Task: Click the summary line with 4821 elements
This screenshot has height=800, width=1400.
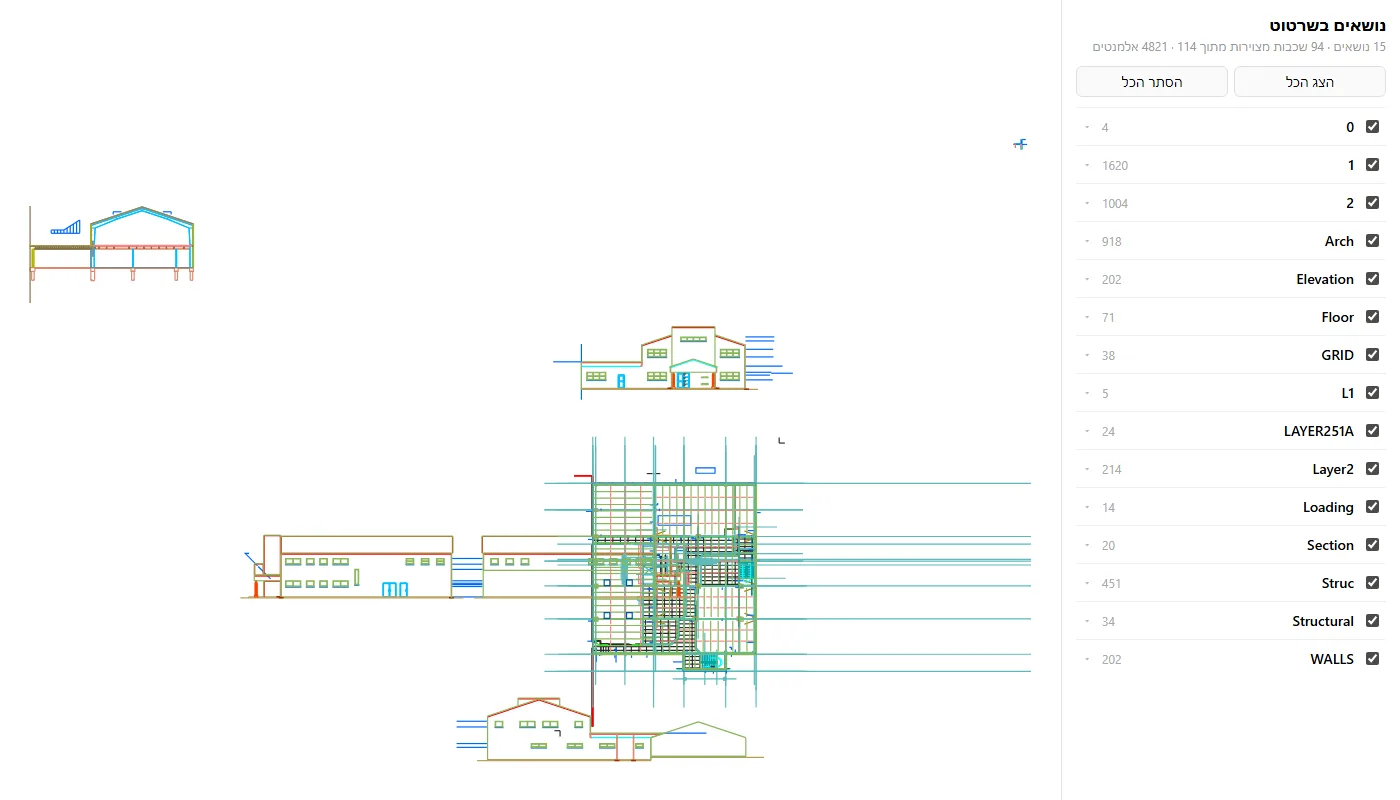Action: click(1239, 47)
